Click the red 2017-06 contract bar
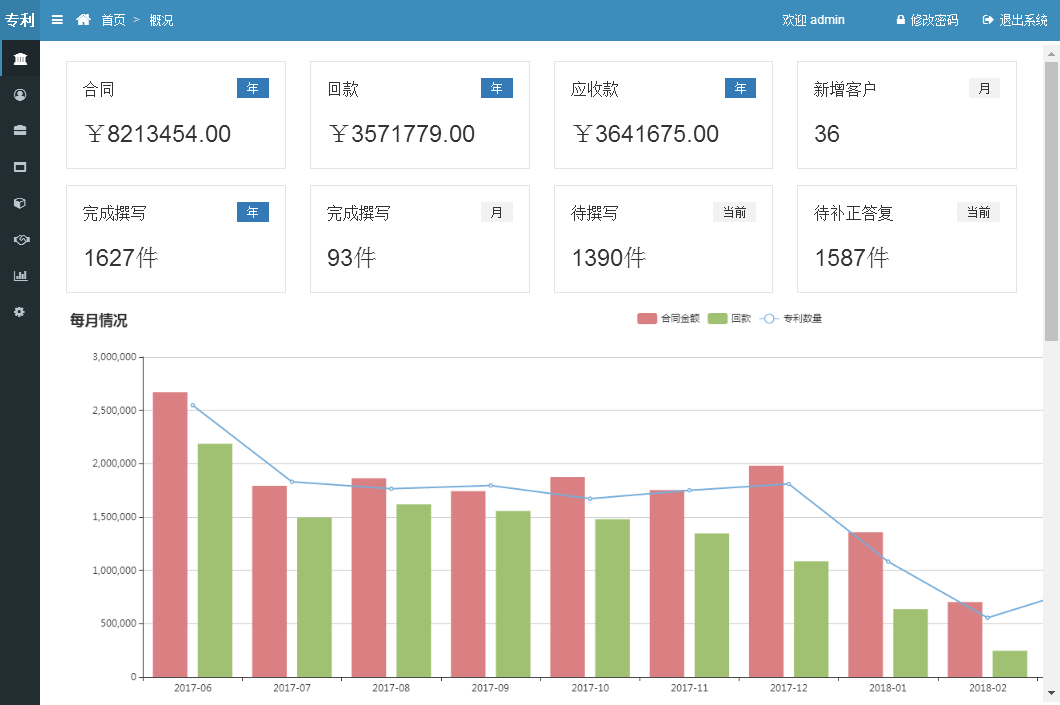This screenshot has width=1060, height=705. (x=170, y=534)
